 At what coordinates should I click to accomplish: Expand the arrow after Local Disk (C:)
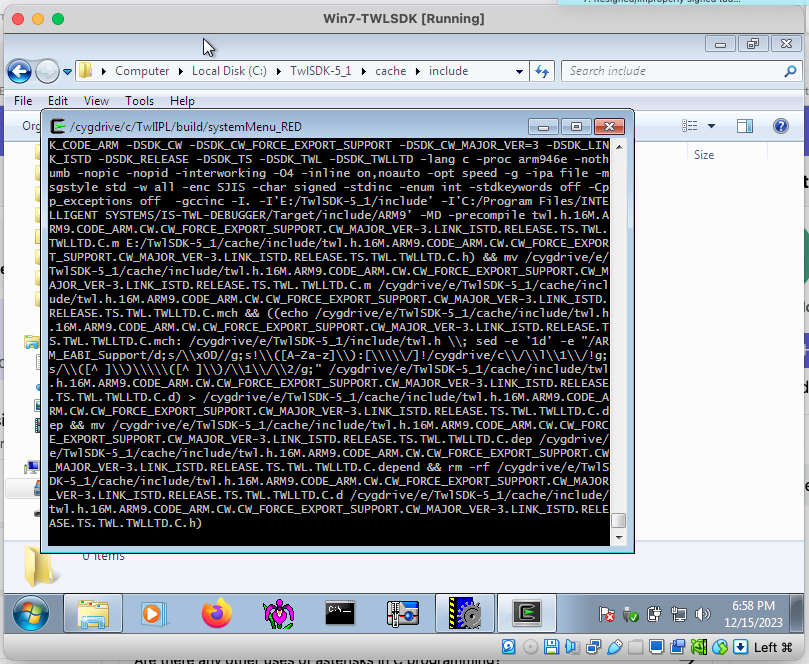279,71
